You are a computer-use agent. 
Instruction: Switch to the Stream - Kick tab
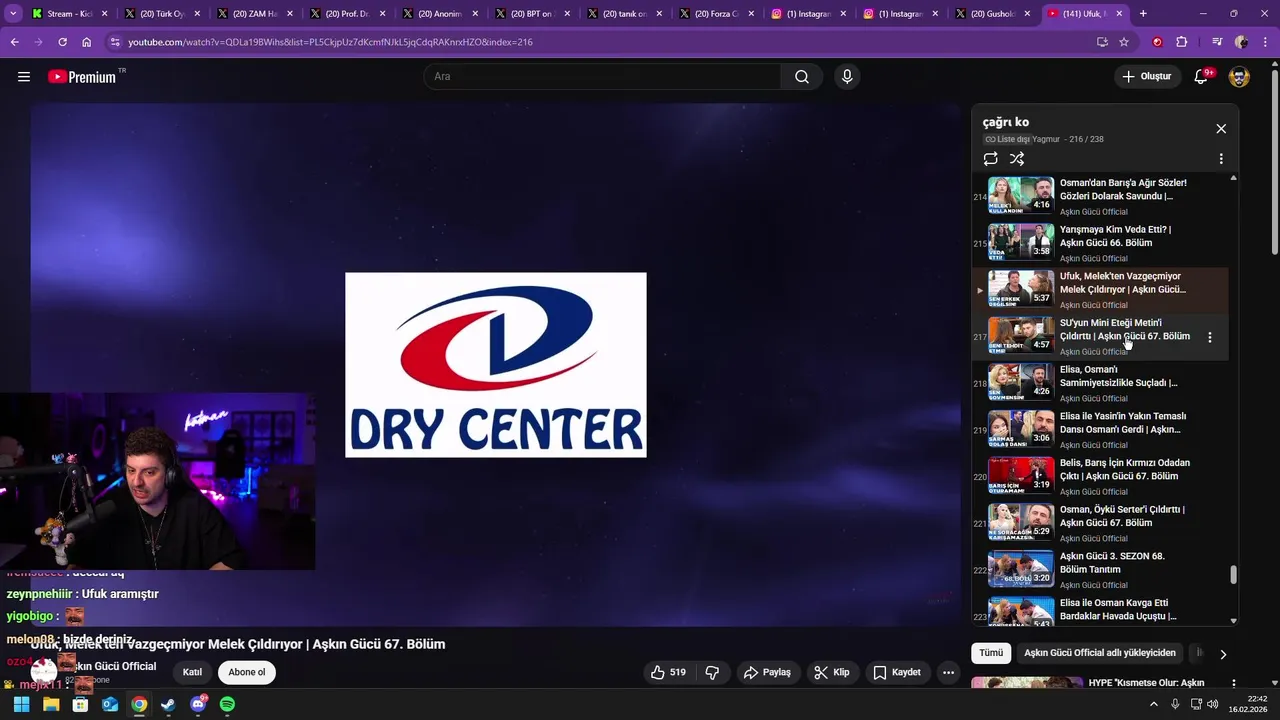(x=70, y=14)
